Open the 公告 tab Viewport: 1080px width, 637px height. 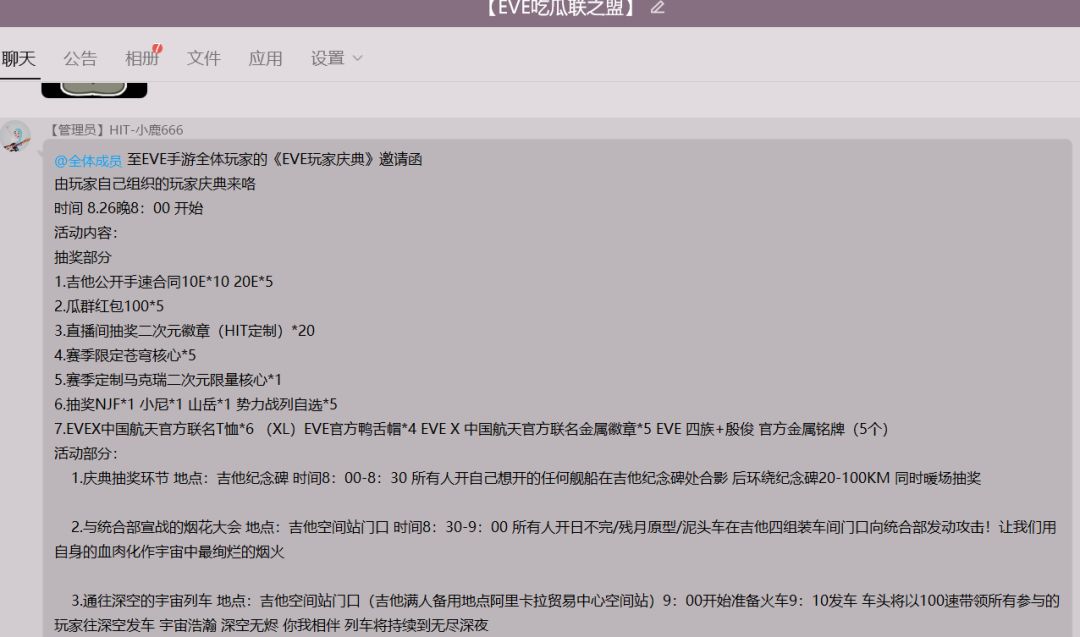click(x=80, y=59)
